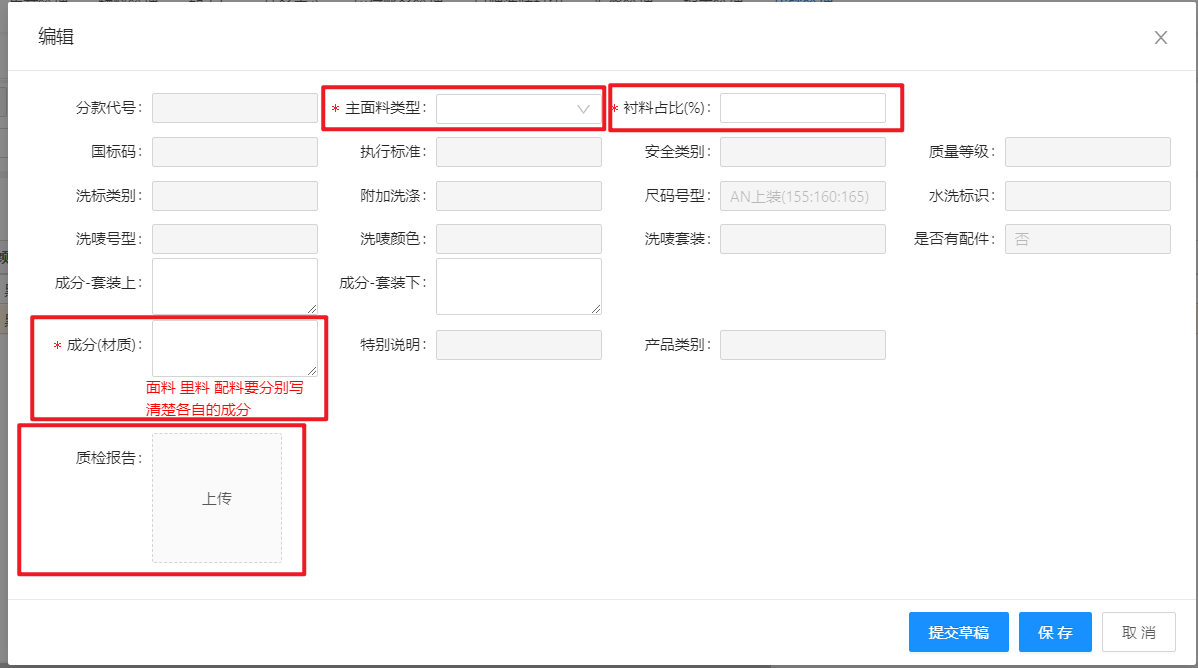Image resolution: width=1198 pixels, height=668 pixels.
Task: Click the 产品类别 field
Action: (x=802, y=345)
